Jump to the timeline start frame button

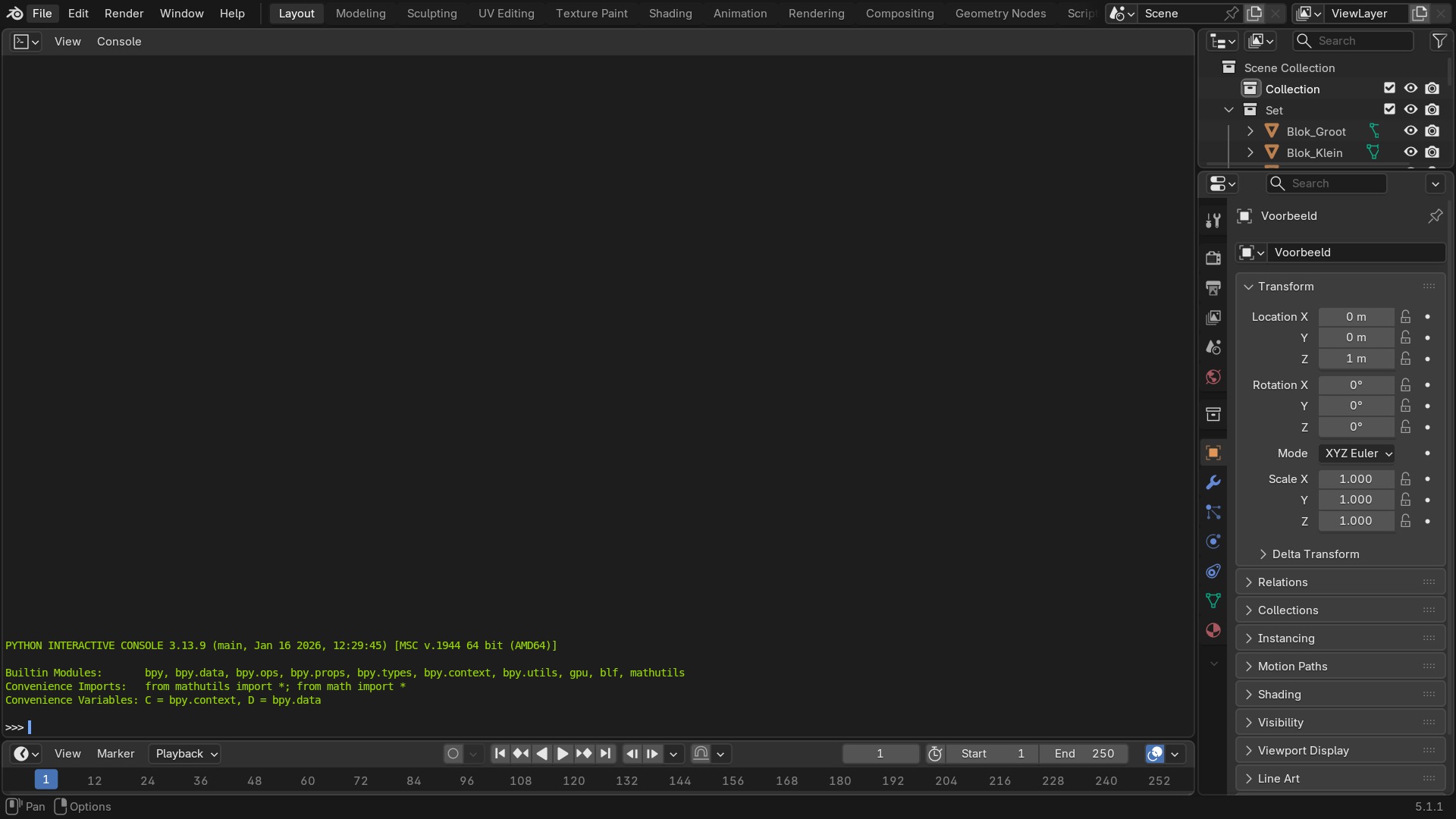click(500, 754)
